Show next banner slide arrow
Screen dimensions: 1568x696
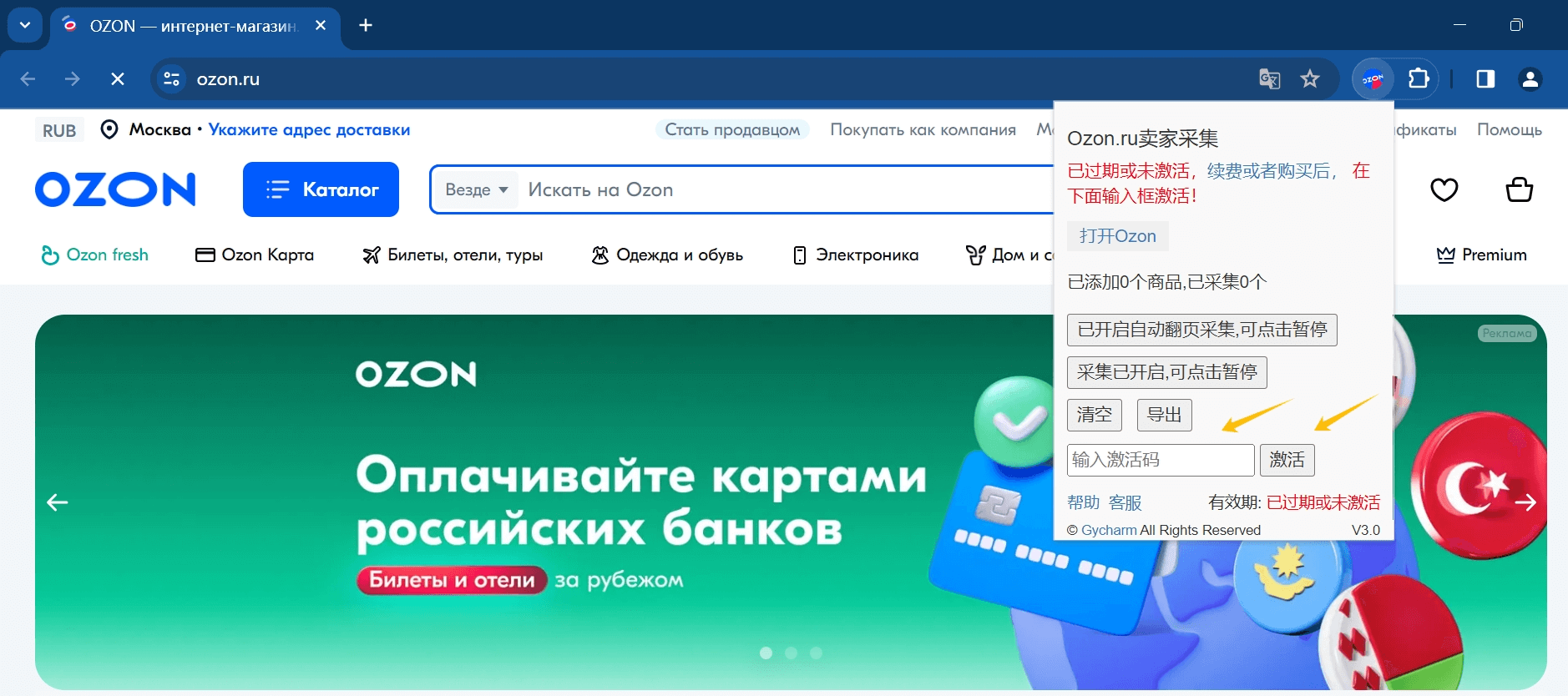click(1525, 502)
